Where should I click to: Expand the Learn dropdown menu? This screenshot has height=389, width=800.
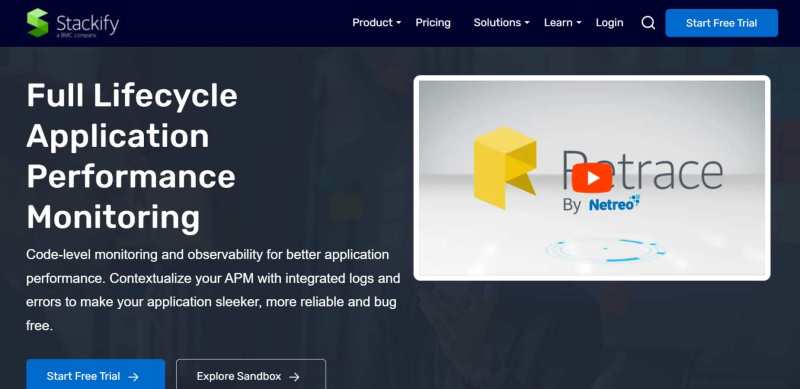point(563,23)
